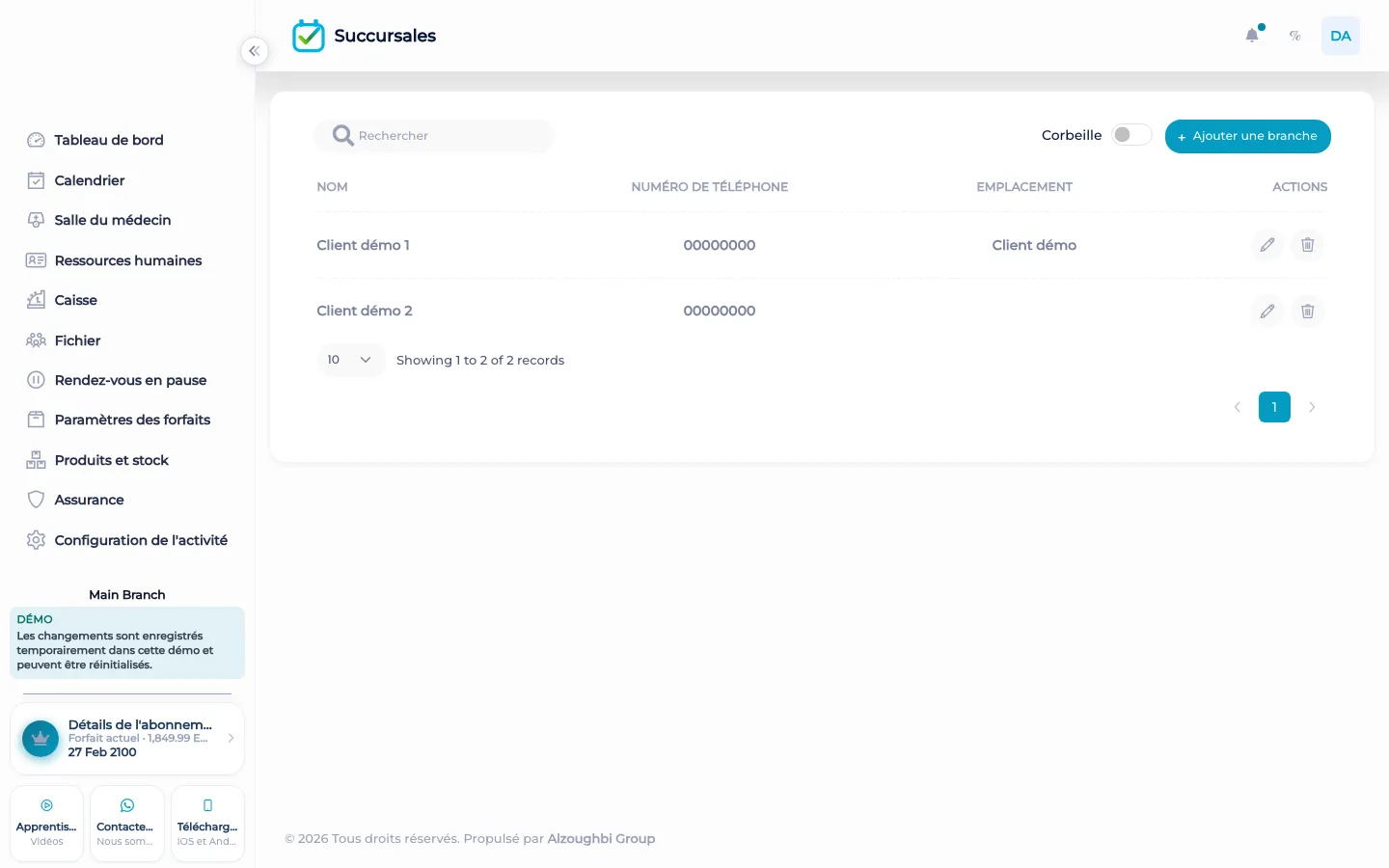Click the magnifier search icon
This screenshot has width=1389, height=868.
click(x=342, y=135)
